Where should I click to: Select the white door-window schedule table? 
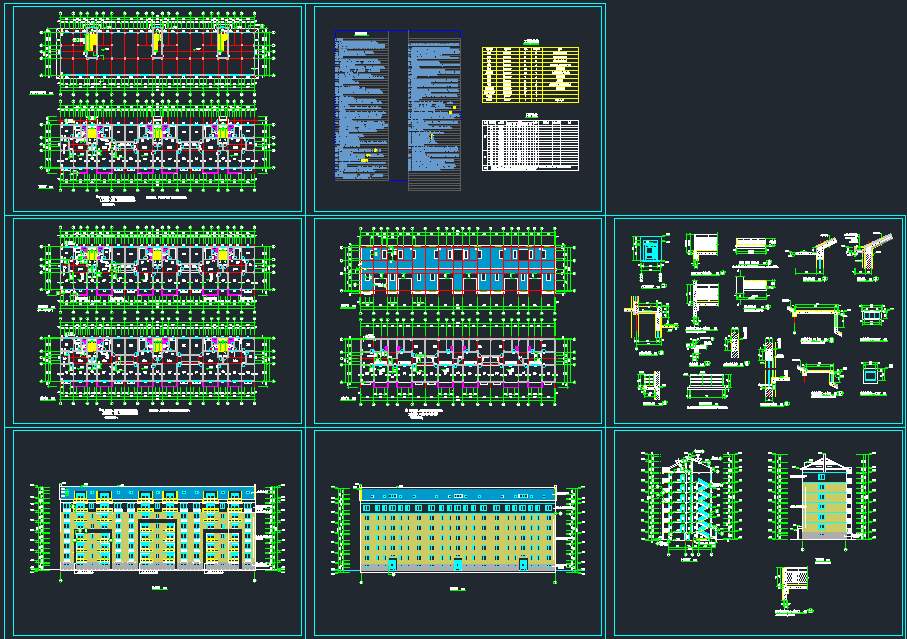coord(530,145)
